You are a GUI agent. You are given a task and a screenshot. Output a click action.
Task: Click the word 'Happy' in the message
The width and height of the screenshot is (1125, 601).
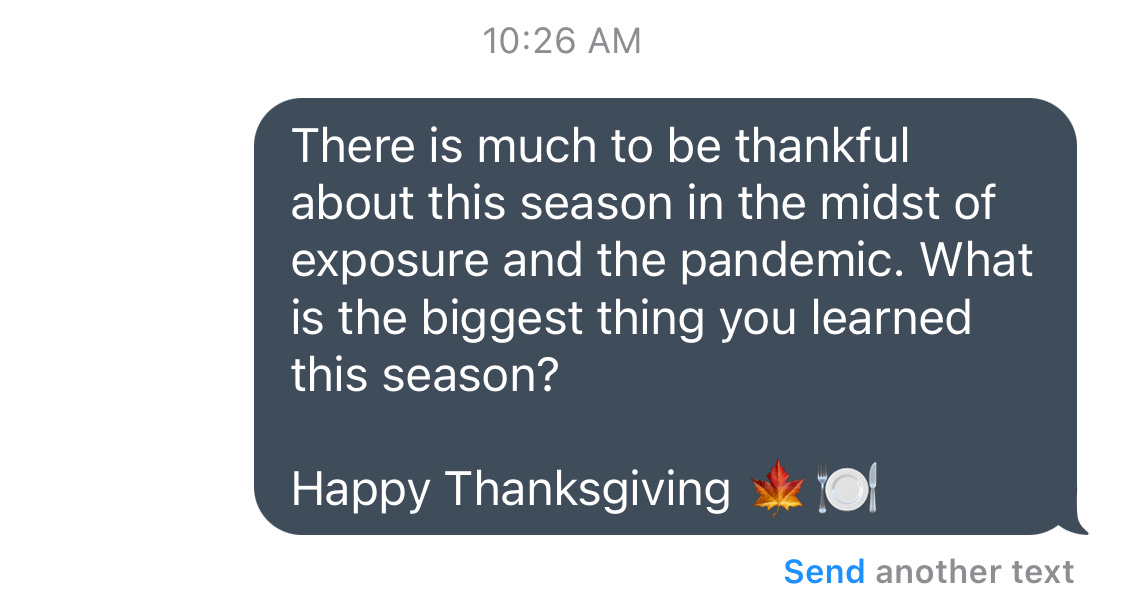tap(361, 491)
